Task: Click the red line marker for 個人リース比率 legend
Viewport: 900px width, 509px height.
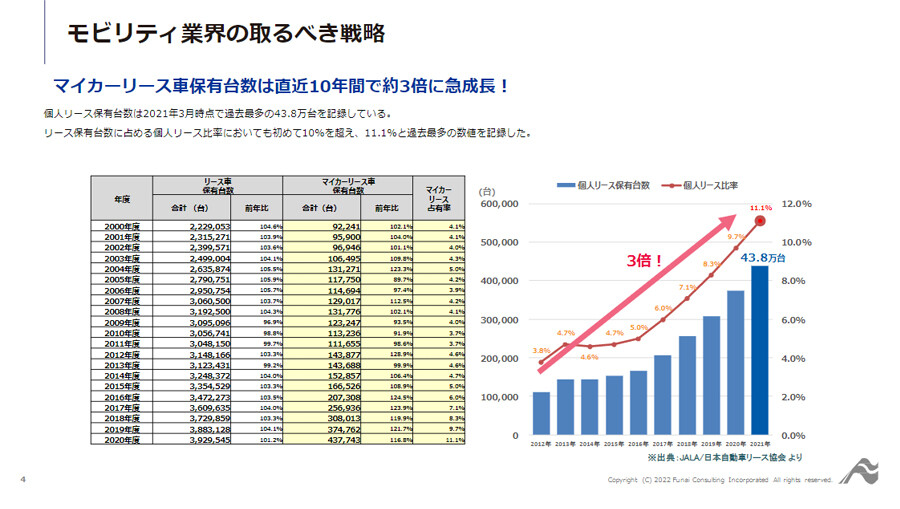Action: 671,185
